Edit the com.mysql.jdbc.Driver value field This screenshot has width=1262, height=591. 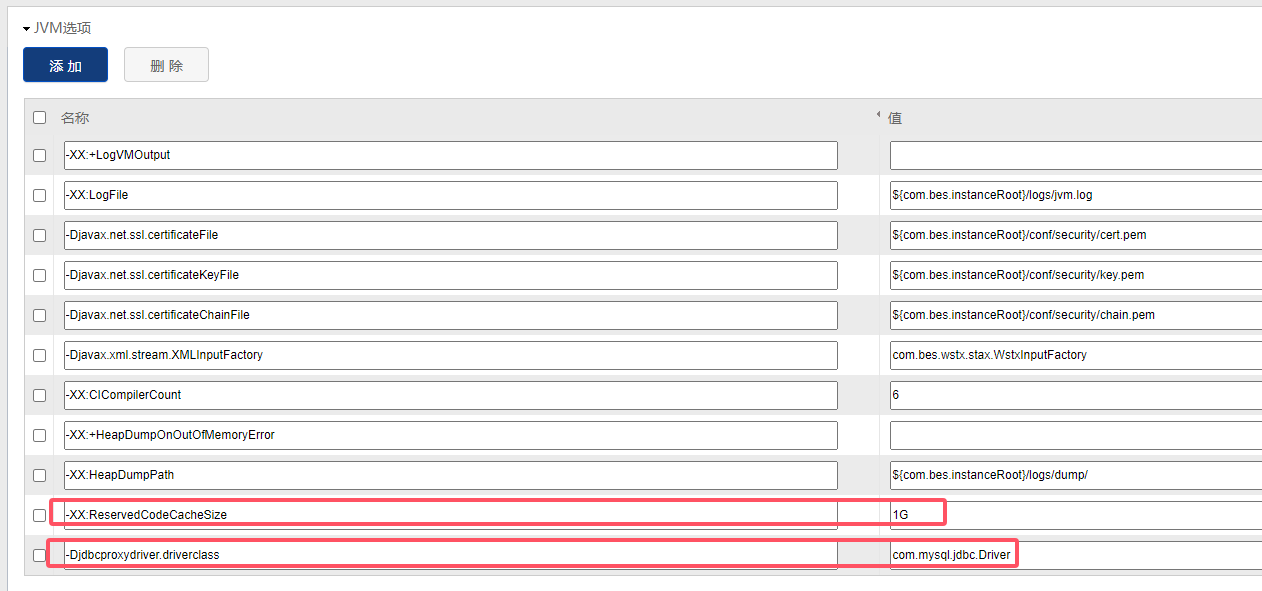tap(1075, 555)
